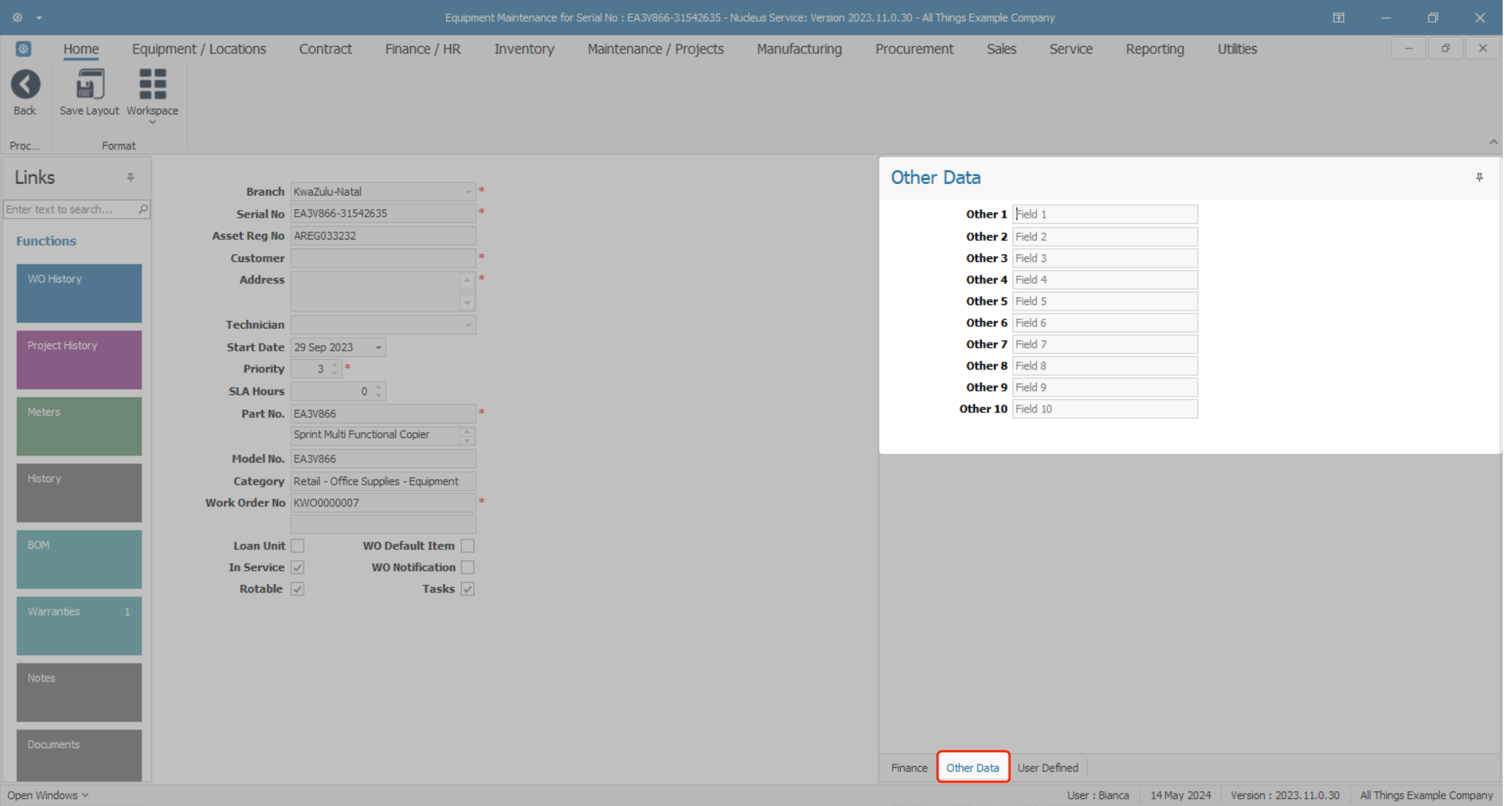Screen dimensions: 1512x806
Task: Open the Notes tile
Action: pos(79,693)
